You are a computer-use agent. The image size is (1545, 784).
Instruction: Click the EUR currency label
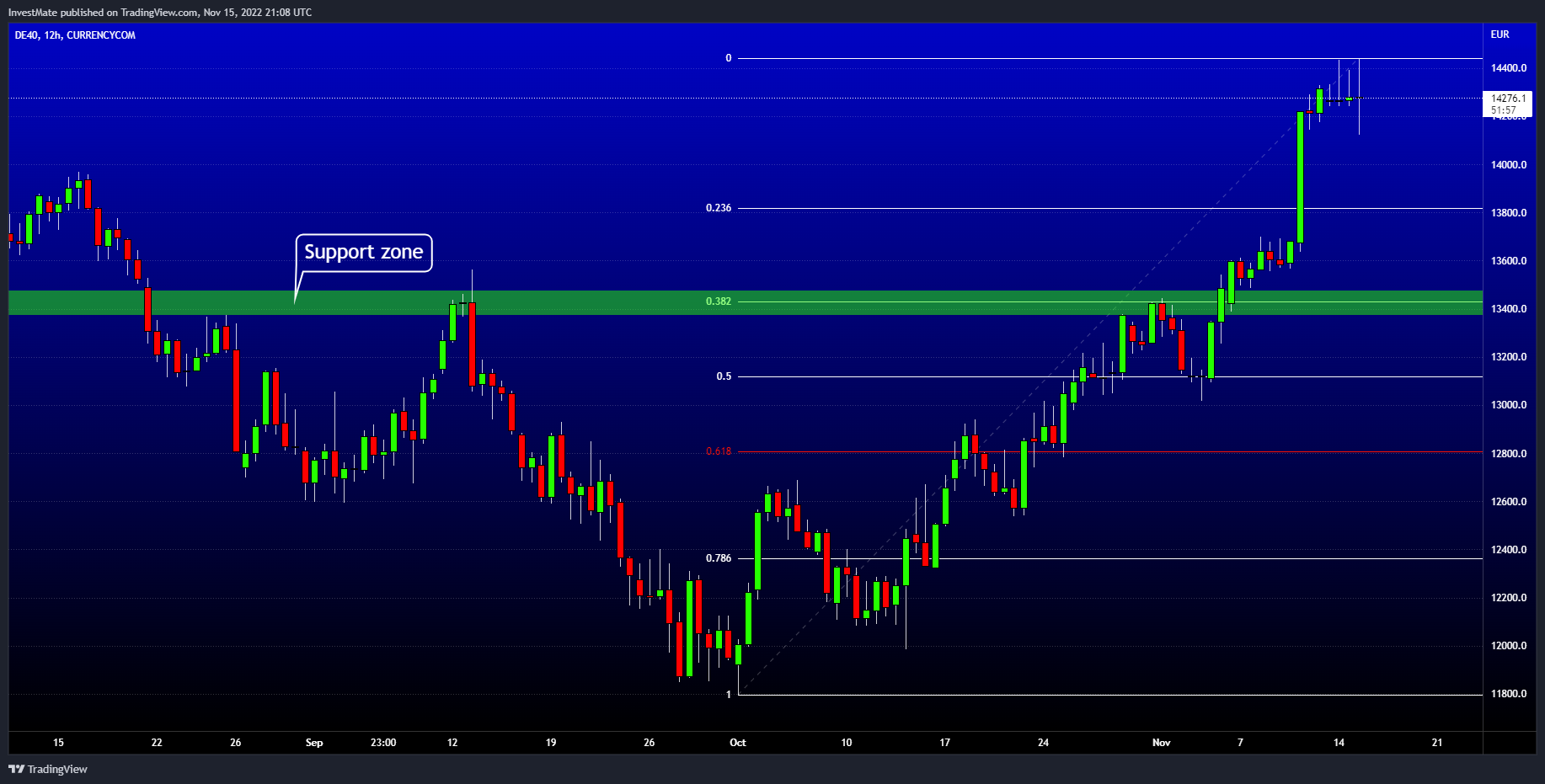click(1500, 35)
